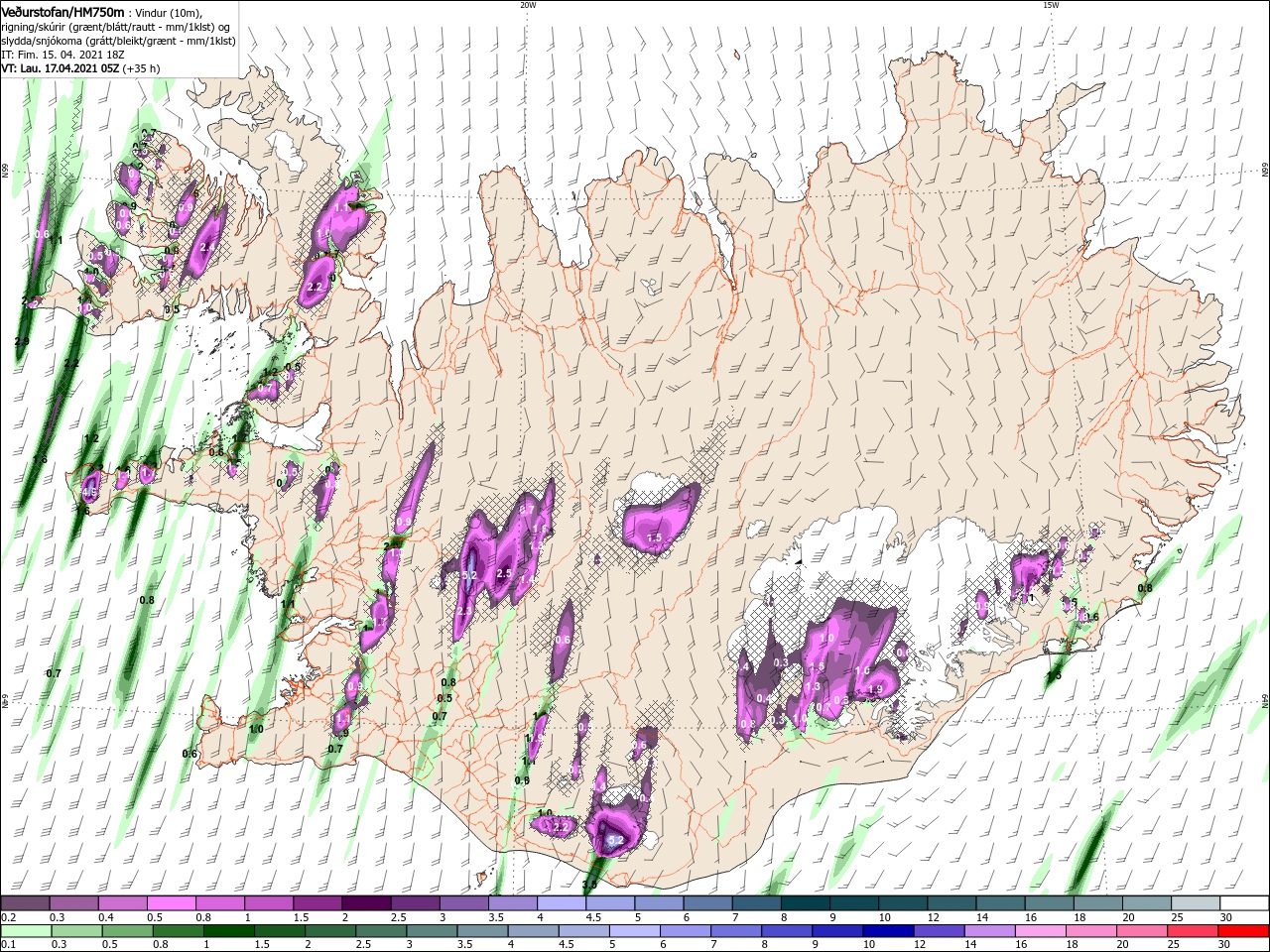Viewport: 1270px width, 952px height.
Task: Pick the purple bottom-row swatch at 12
Action: (939, 931)
